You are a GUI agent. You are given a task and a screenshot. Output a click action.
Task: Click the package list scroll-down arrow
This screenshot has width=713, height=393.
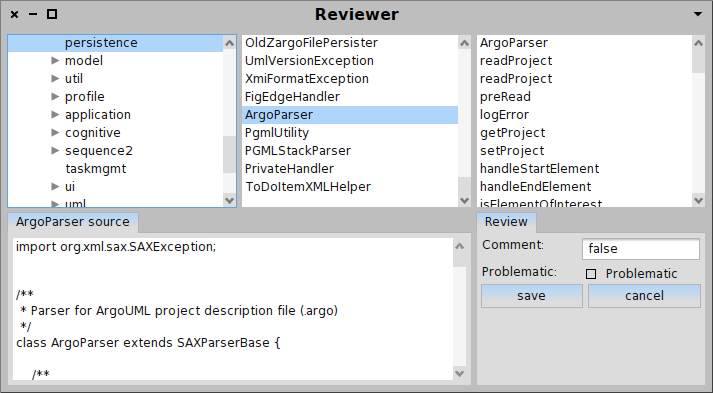[x=230, y=200]
